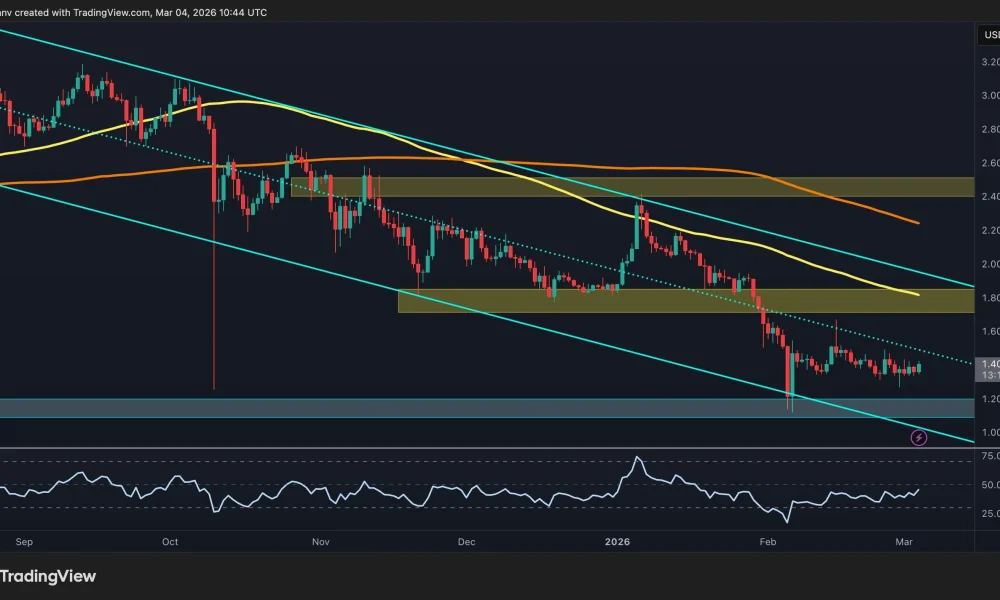Image resolution: width=1000 pixels, height=600 pixels.
Task: Click the 'Sep' label on the time axis
Action: pyautogui.click(x=24, y=542)
